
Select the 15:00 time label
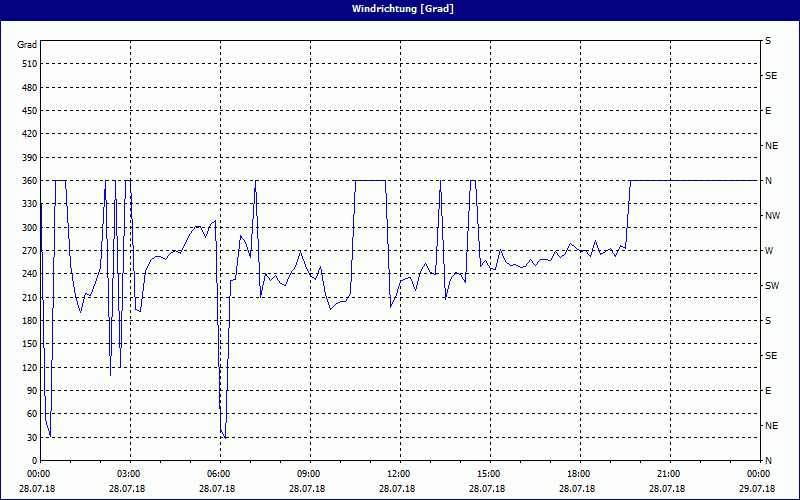point(488,474)
